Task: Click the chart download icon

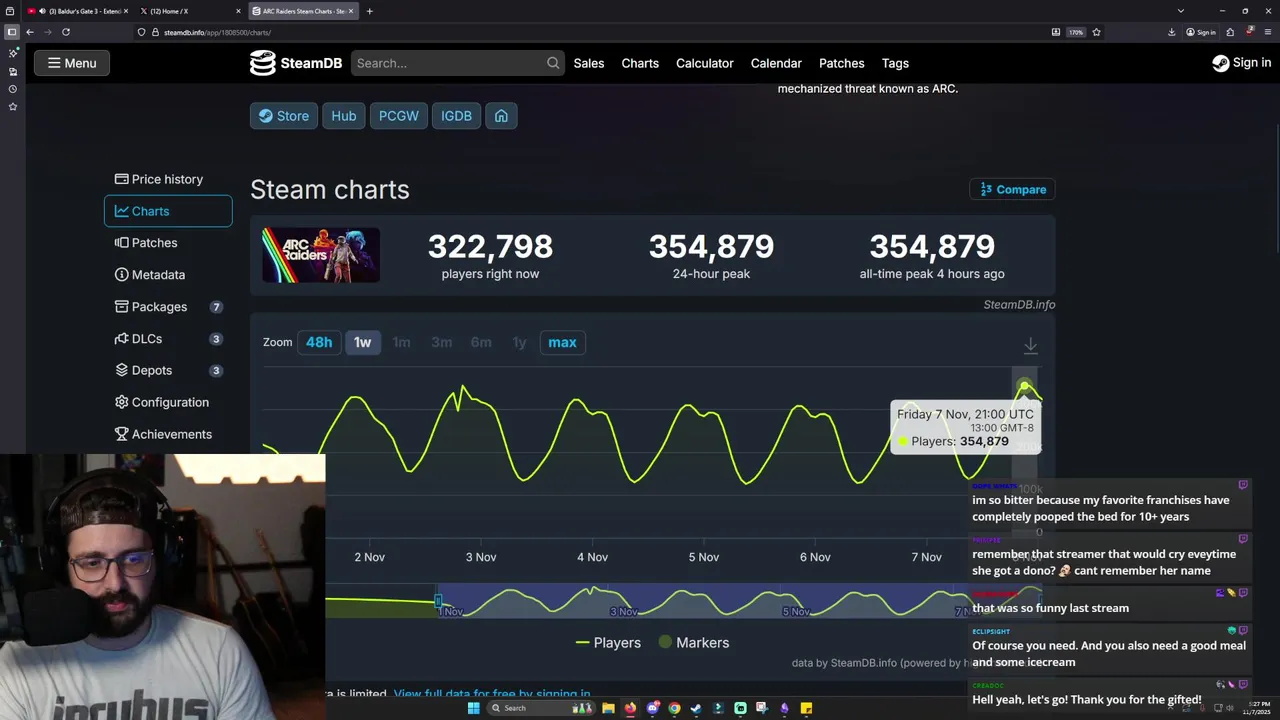Action: tap(1030, 346)
